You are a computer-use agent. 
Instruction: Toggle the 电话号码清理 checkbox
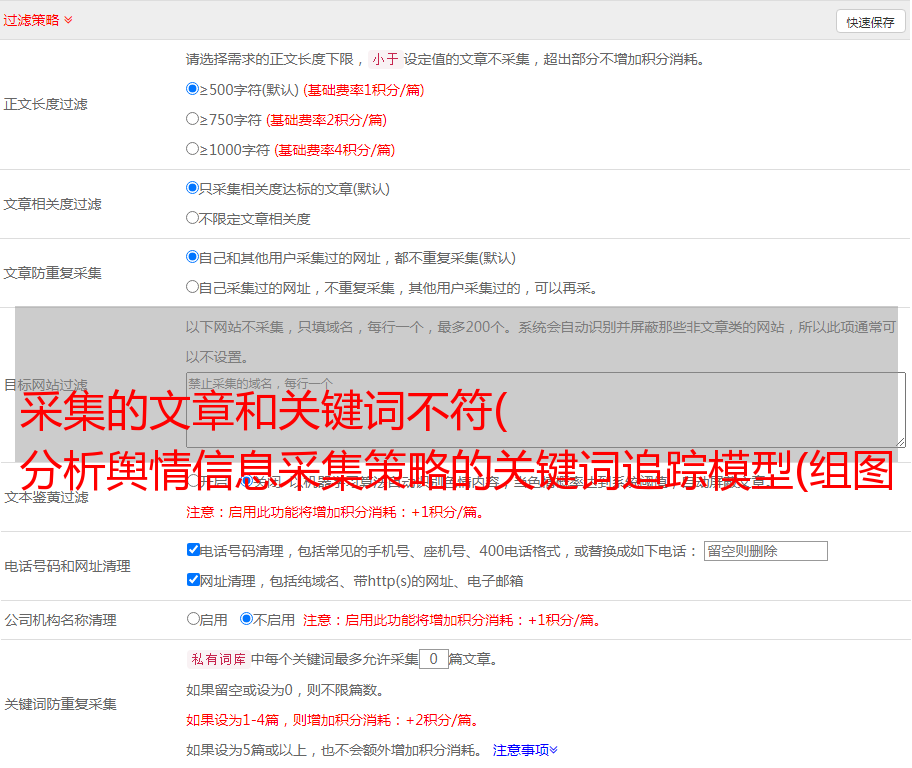click(194, 550)
